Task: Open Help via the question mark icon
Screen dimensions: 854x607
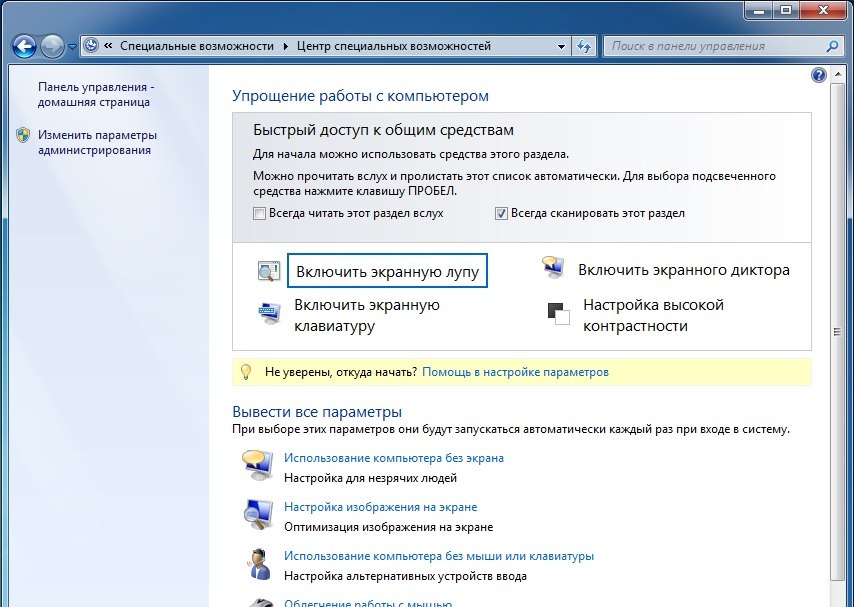Action: click(818, 74)
